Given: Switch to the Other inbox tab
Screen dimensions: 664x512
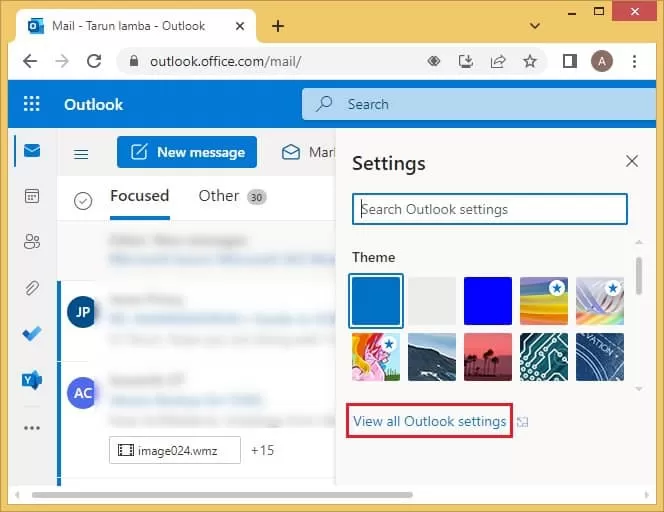Looking at the screenshot, I should pos(219,196).
